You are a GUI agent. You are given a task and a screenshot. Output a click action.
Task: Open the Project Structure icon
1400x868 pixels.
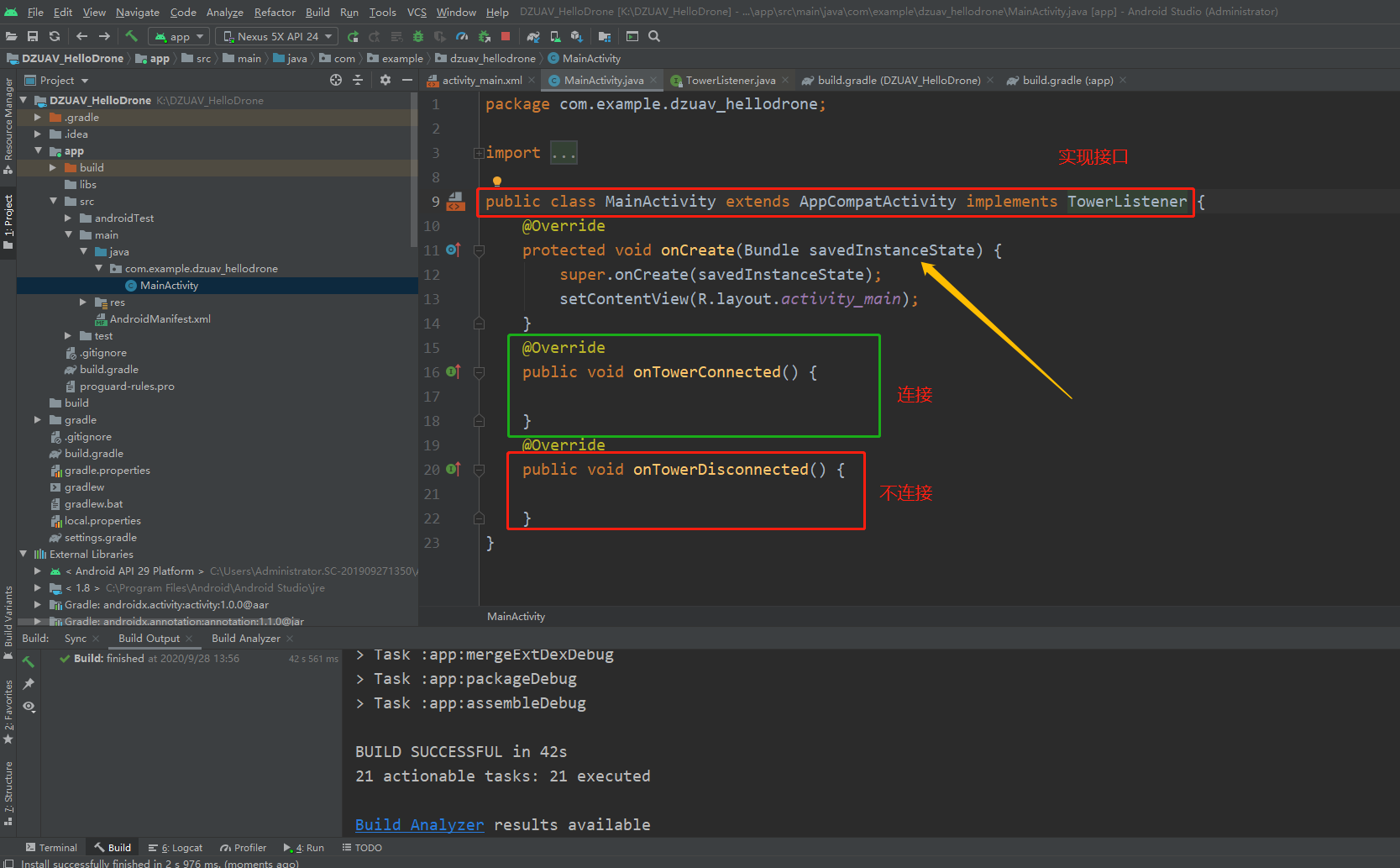[x=605, y=36]
